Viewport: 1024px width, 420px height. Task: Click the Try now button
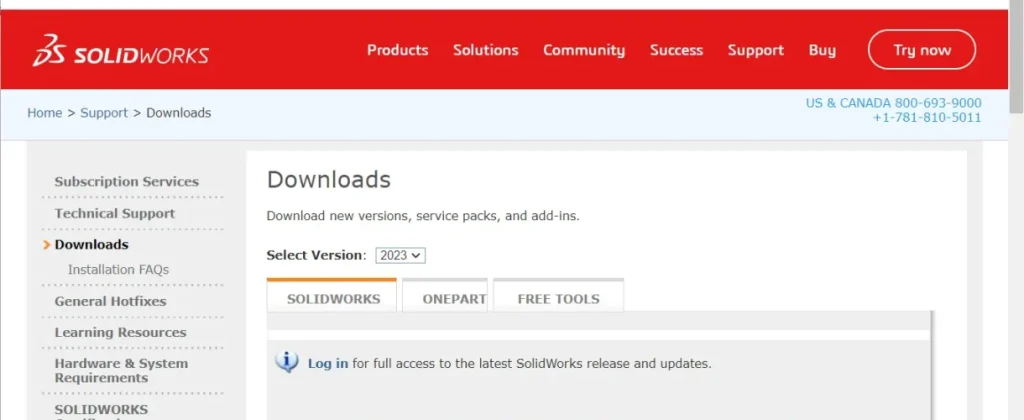(922, 50)
